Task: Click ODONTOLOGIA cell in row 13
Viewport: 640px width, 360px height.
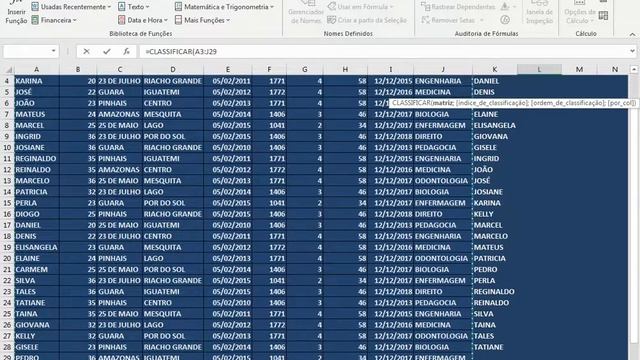Action: (x=442, y=180)
